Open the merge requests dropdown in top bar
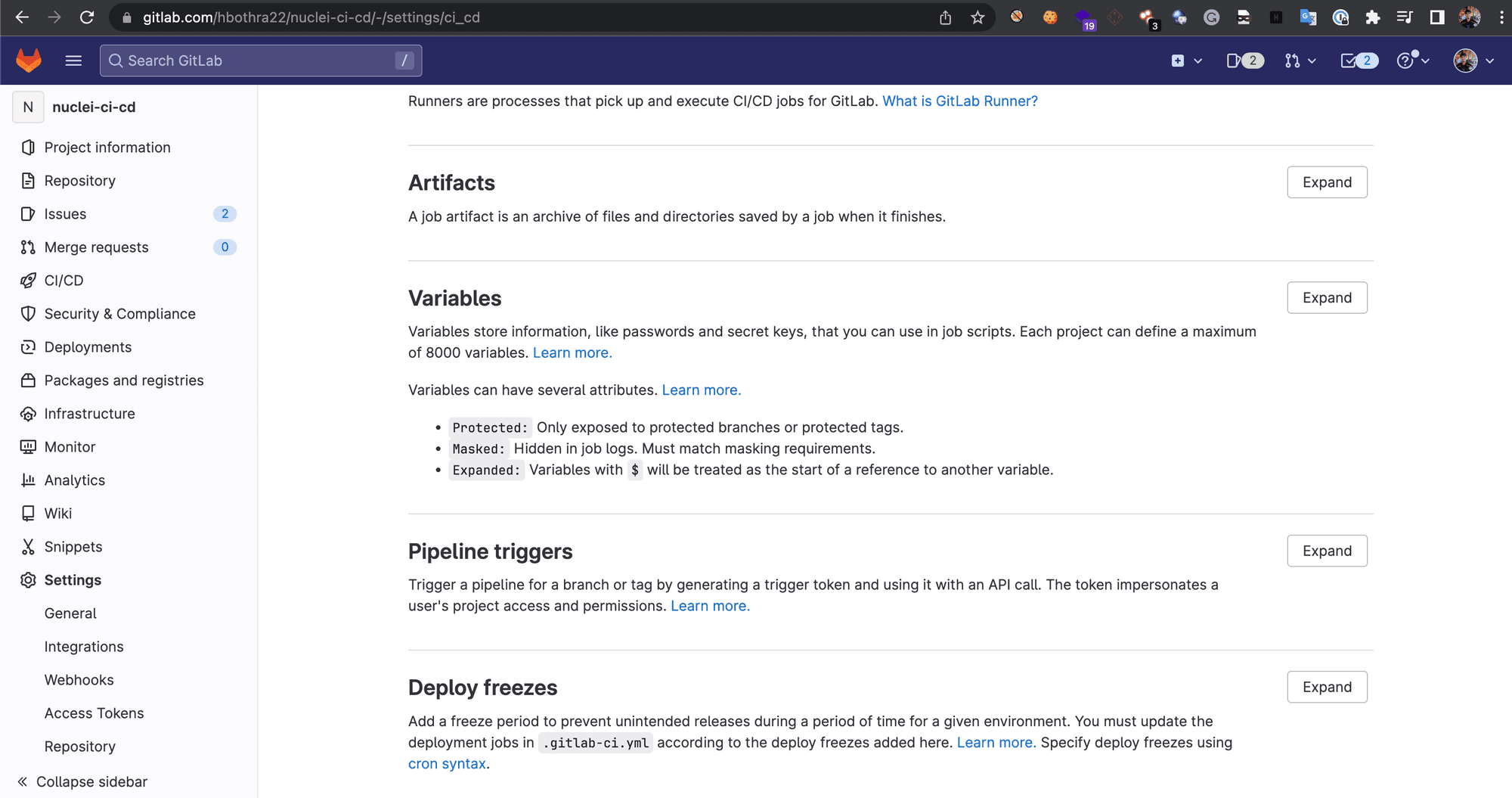This screenshot has width=1512, height=798. (1300, 61)
